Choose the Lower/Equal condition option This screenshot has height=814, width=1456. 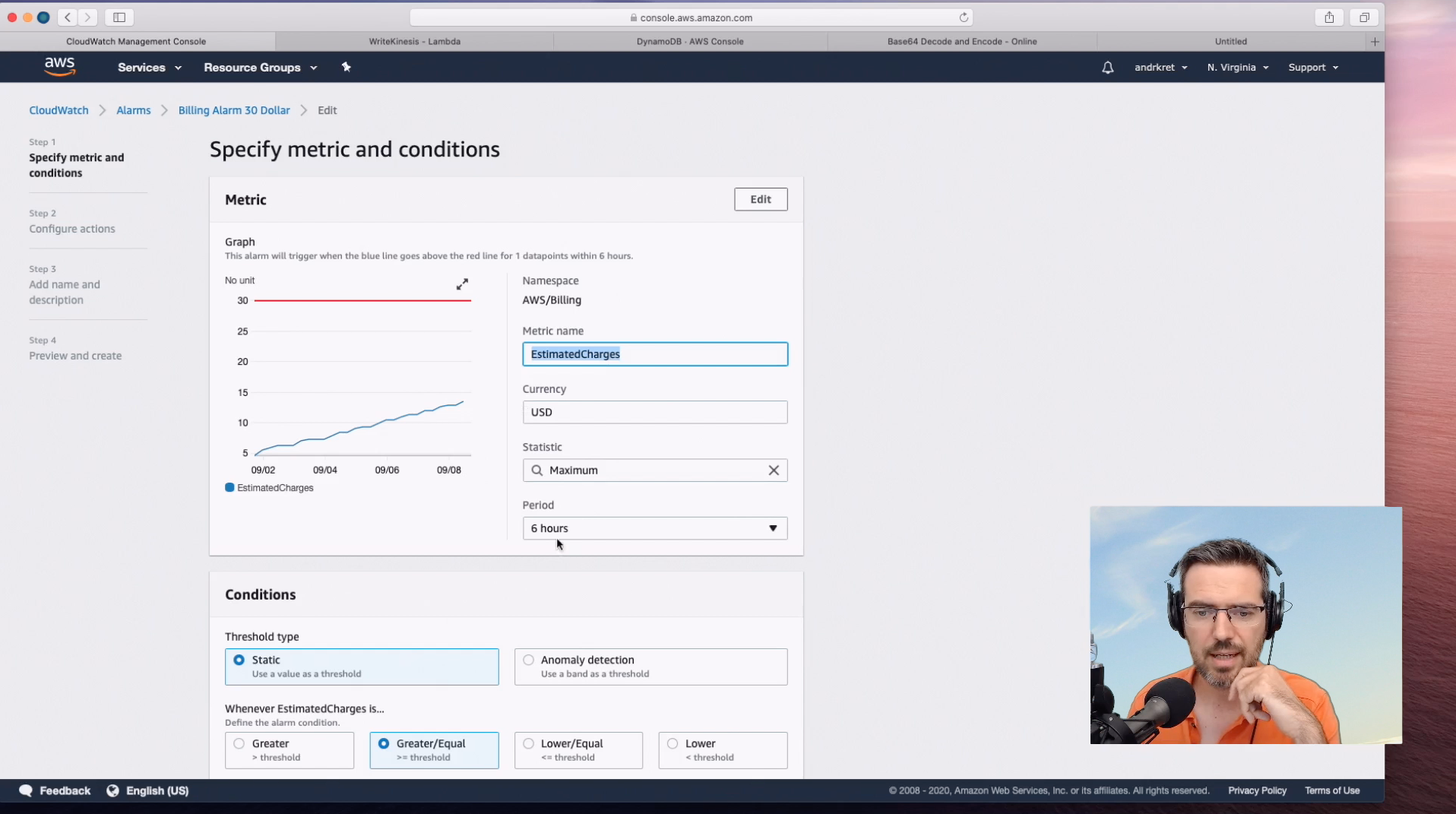coord(578,750)
